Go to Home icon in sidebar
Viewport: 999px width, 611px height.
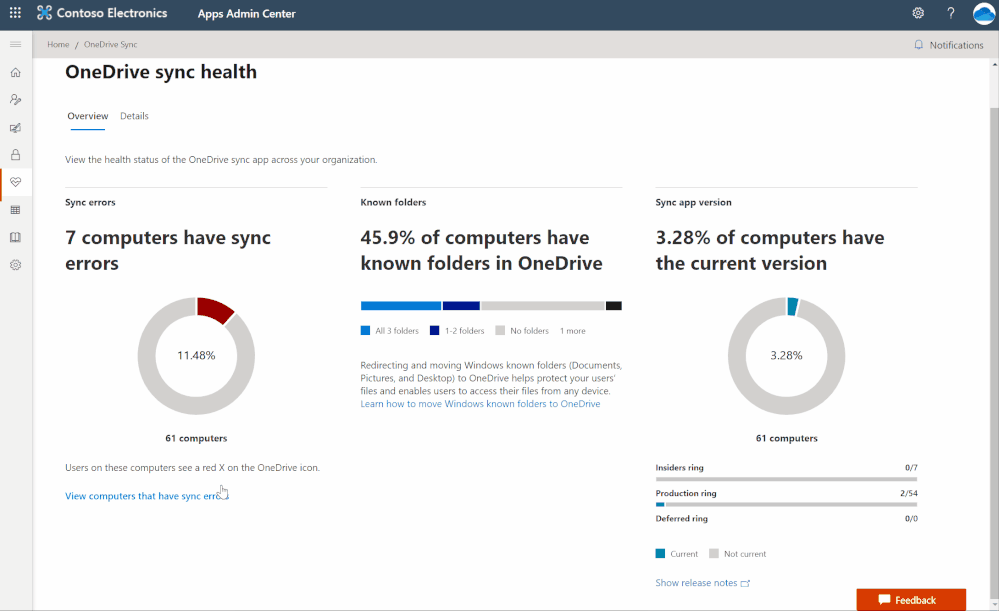[15, 73]
